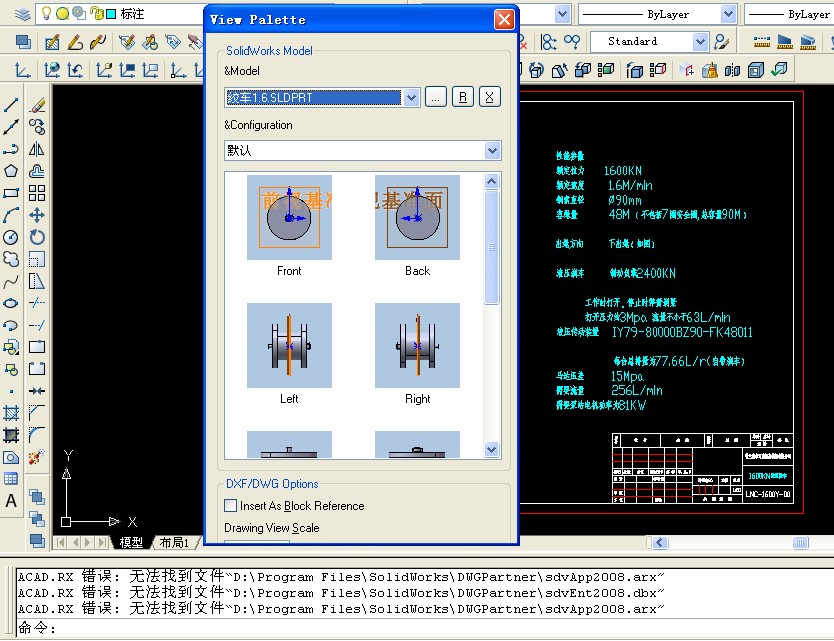
Task: Switch to the 布局1 layout tab
Action: pyautogui.click(x=174, y=542)
